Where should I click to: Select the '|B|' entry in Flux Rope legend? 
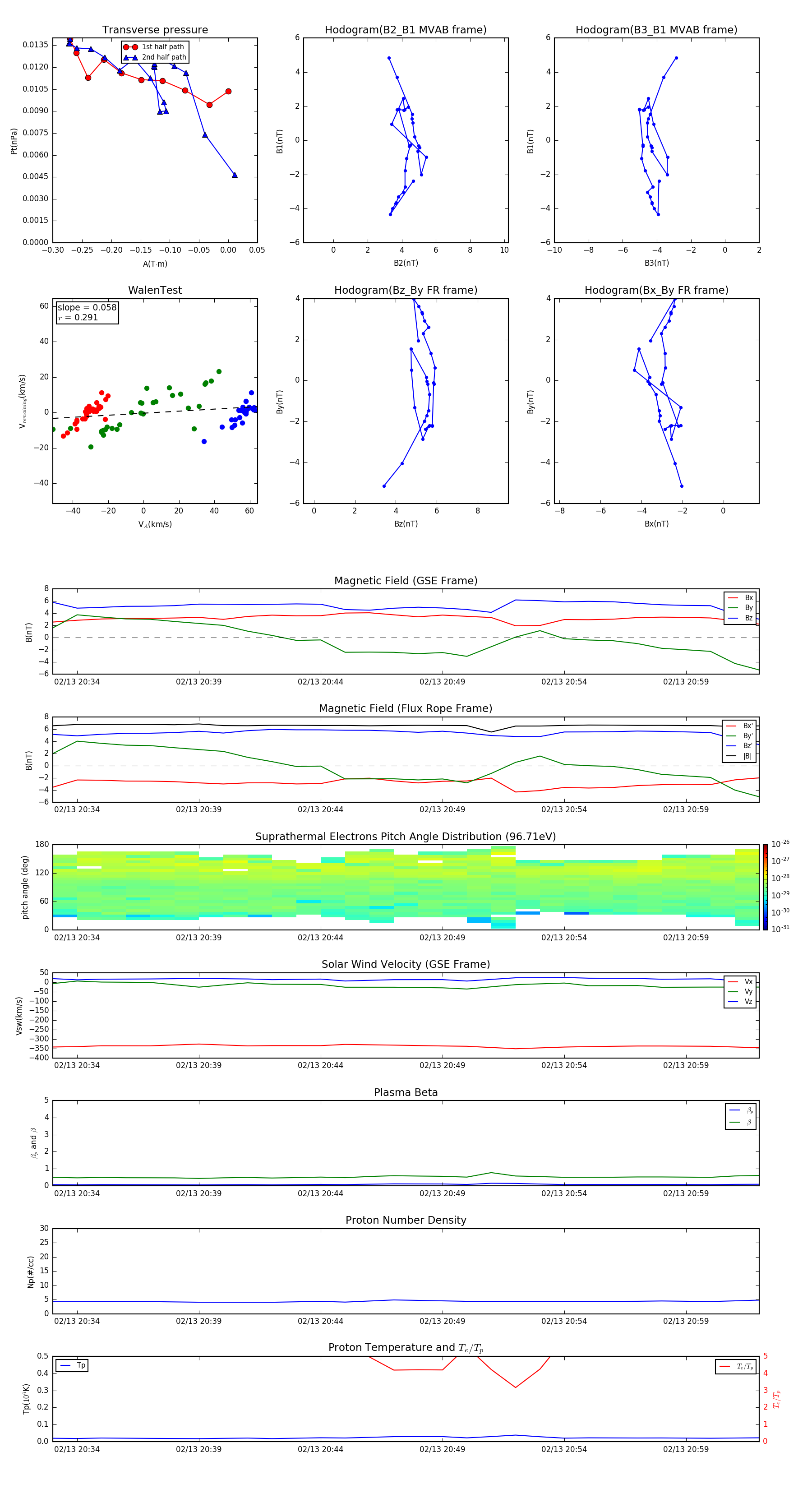pos(740,756)
